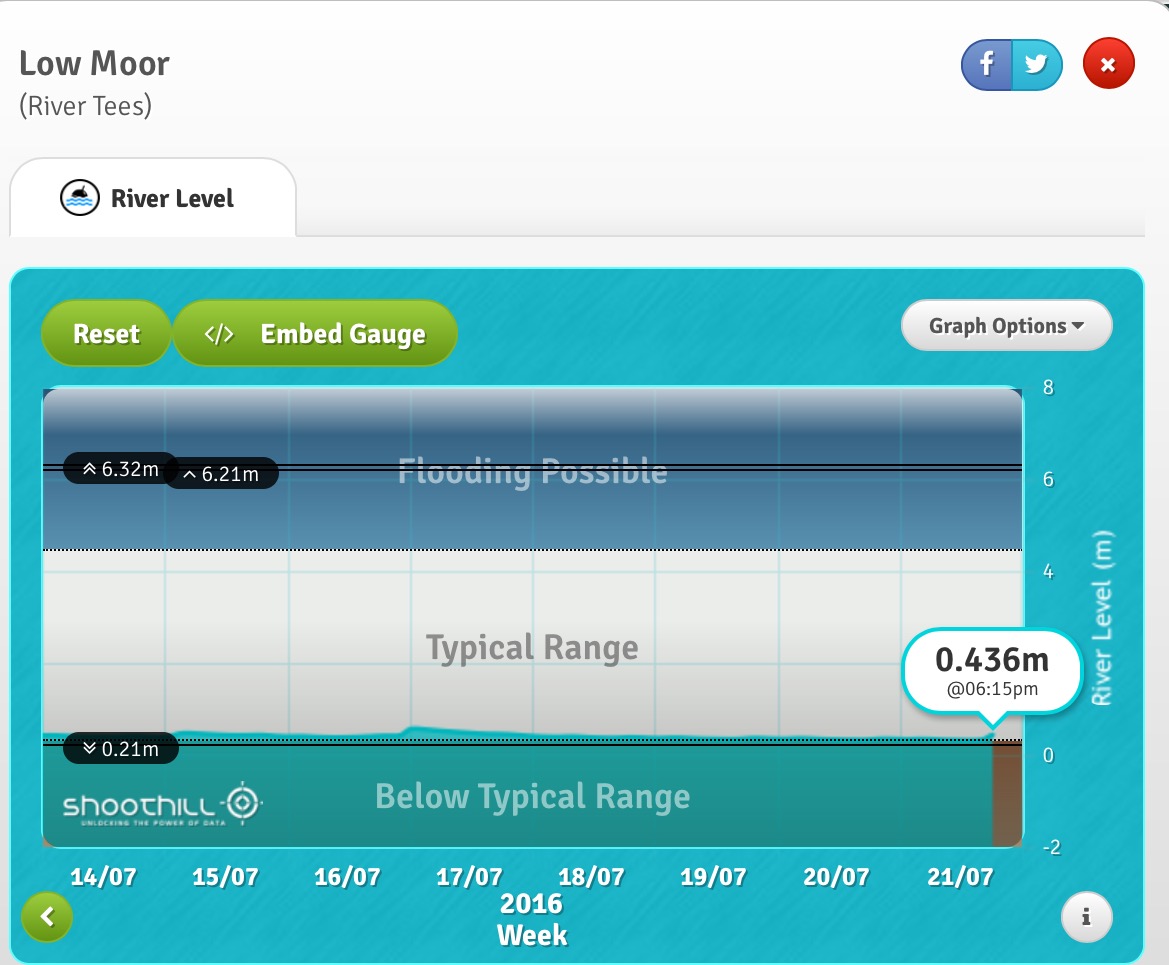Click the 0.436m current reading tooltip
This screenshot has height=965, width=1169.
click(x=991, y=670)
